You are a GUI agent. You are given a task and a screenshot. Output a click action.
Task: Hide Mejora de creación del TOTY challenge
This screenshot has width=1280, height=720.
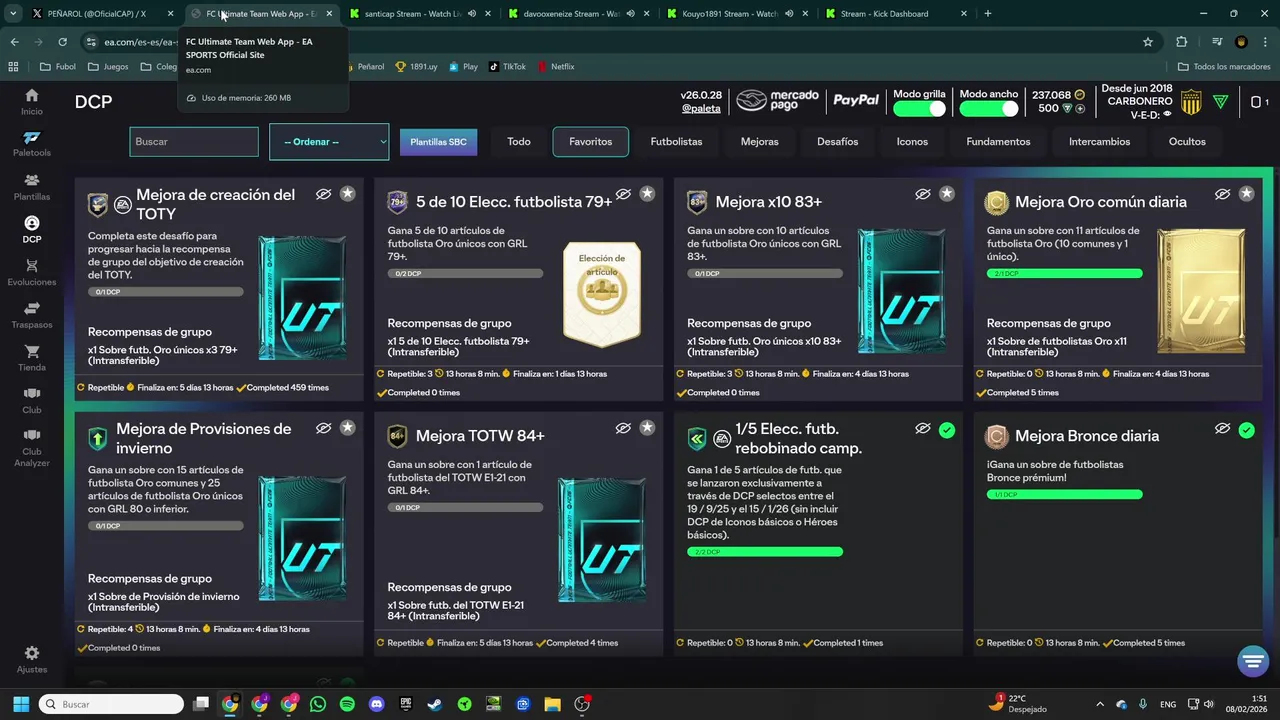(x=323, y=194)
